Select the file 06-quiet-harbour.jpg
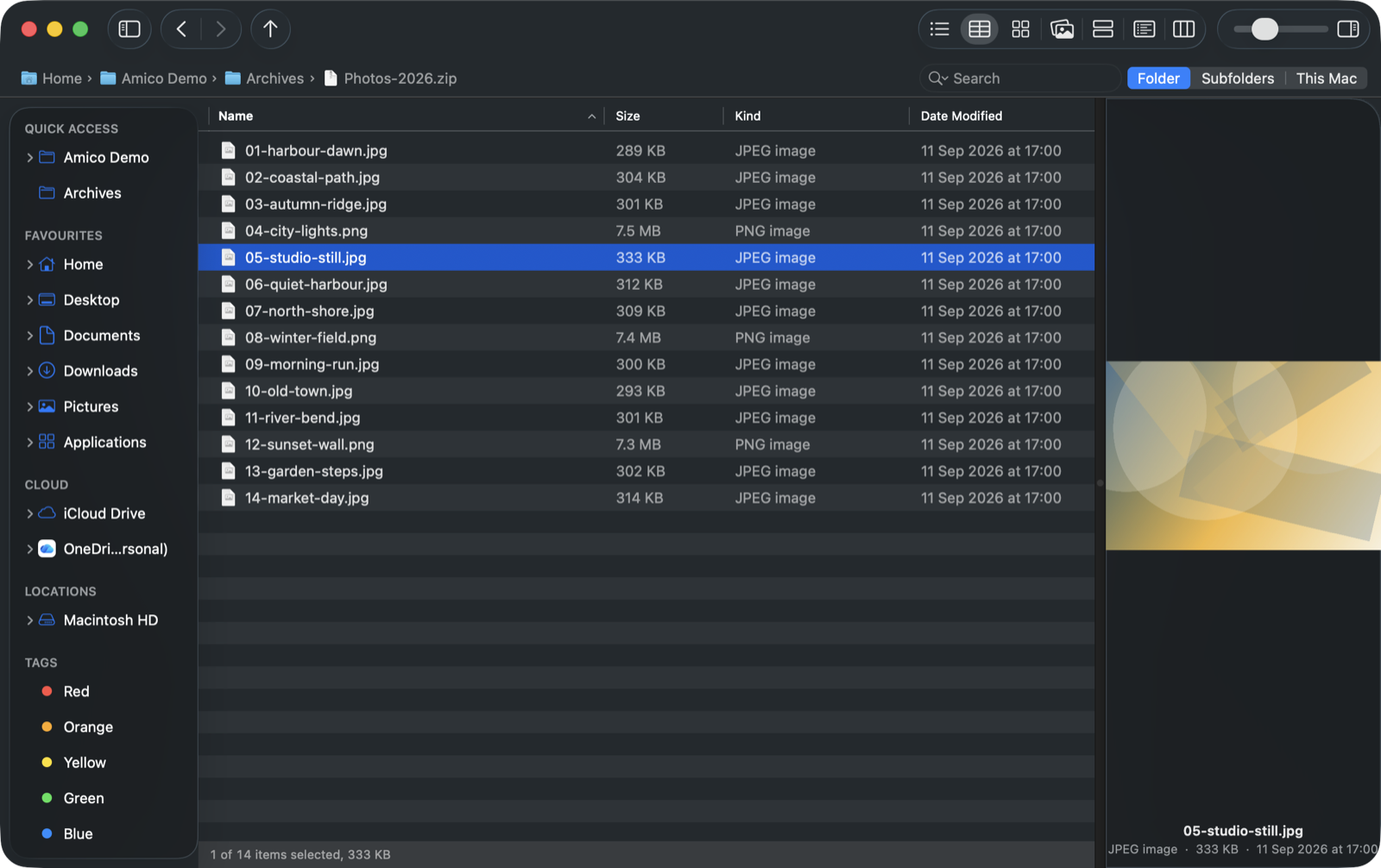 coord(646,285)
